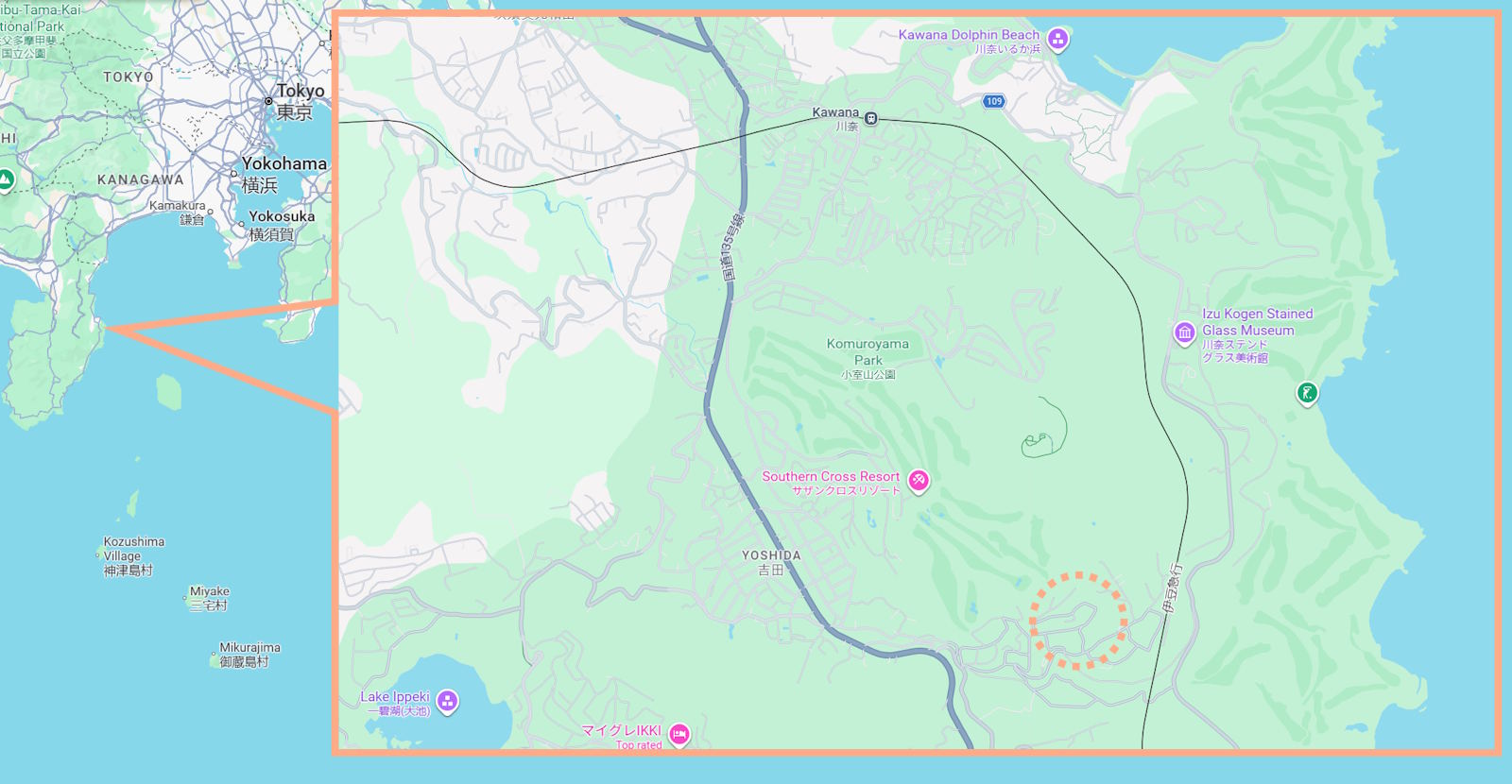Screen dimensions: 1512x784
Task: Select the Yokohama city marker dot
Action: click(x=234, y=174)
